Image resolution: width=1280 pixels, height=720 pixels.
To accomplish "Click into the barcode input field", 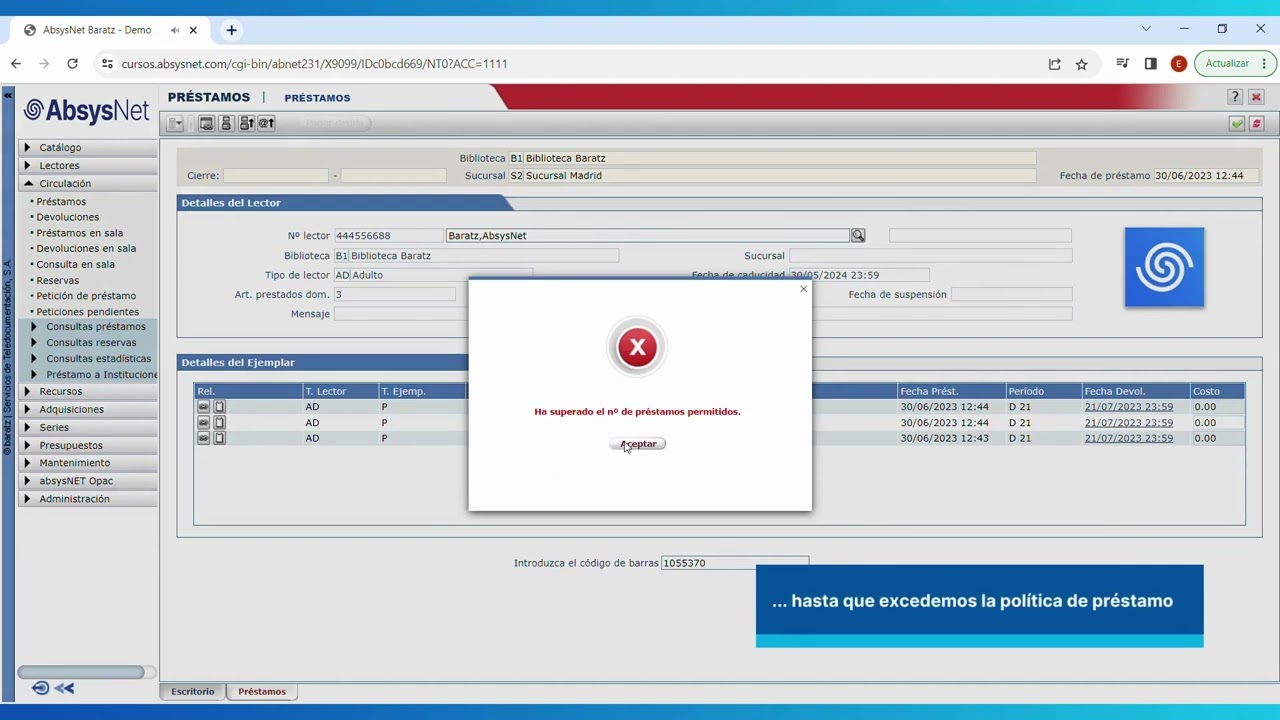I will pos(735,563).
